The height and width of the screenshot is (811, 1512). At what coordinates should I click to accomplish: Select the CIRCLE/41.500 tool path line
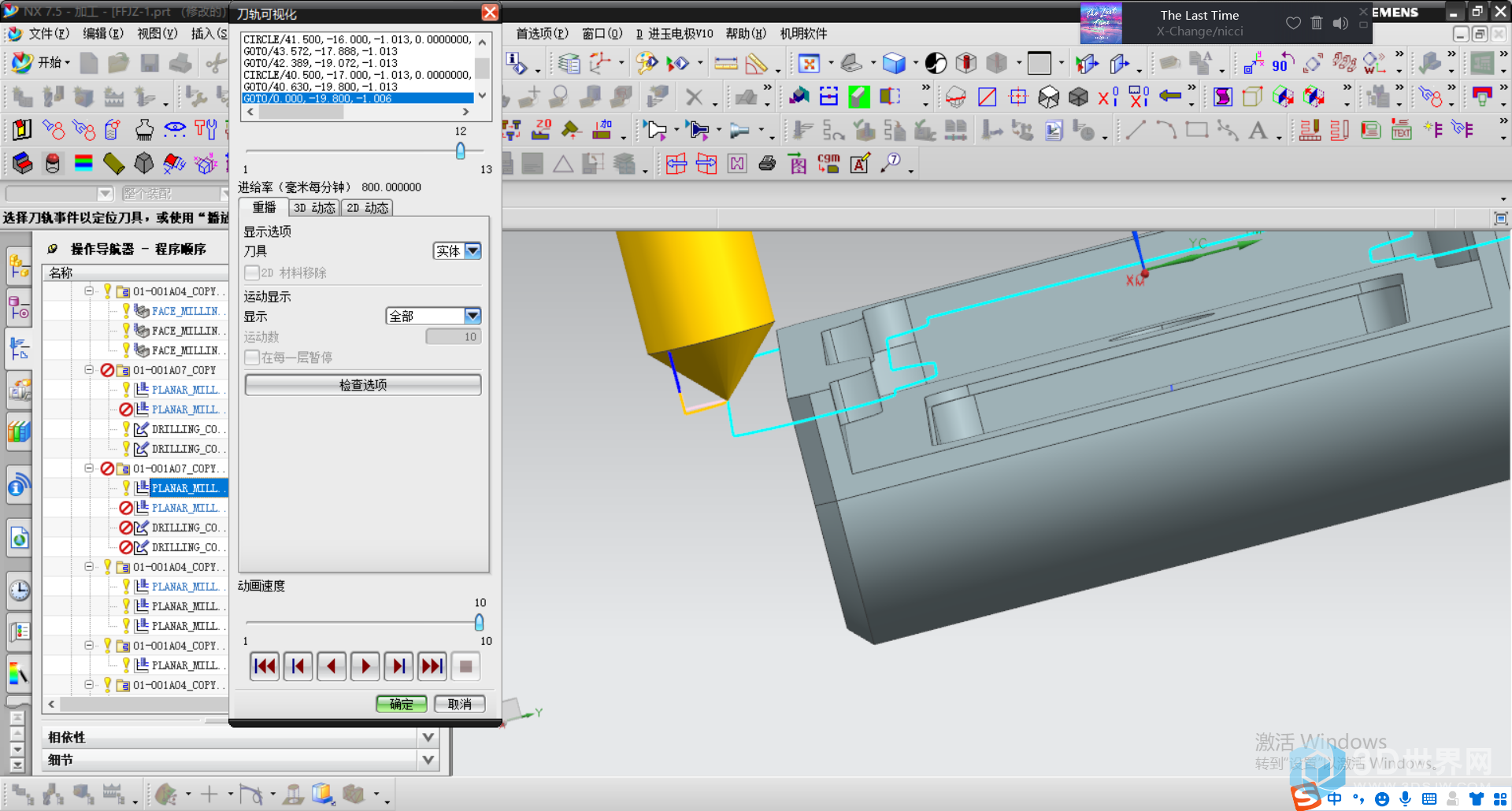tap(358, 39)
